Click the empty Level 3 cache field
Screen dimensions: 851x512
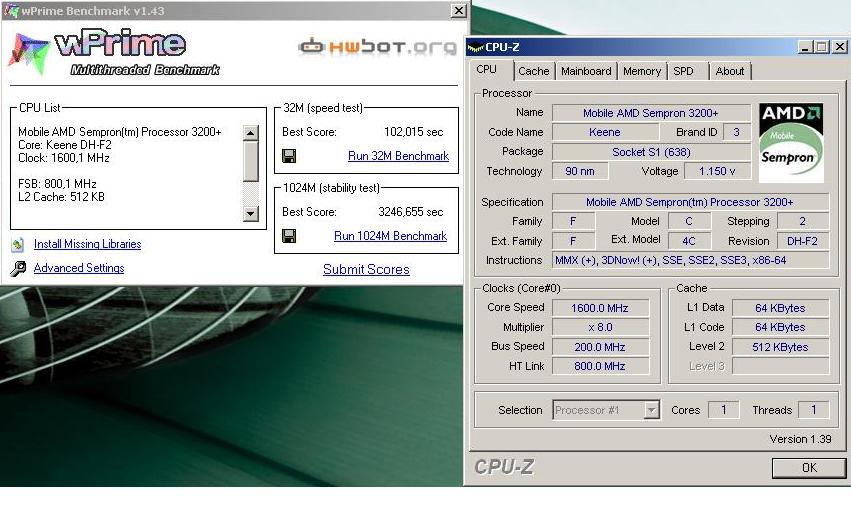(x=780, y=366)
